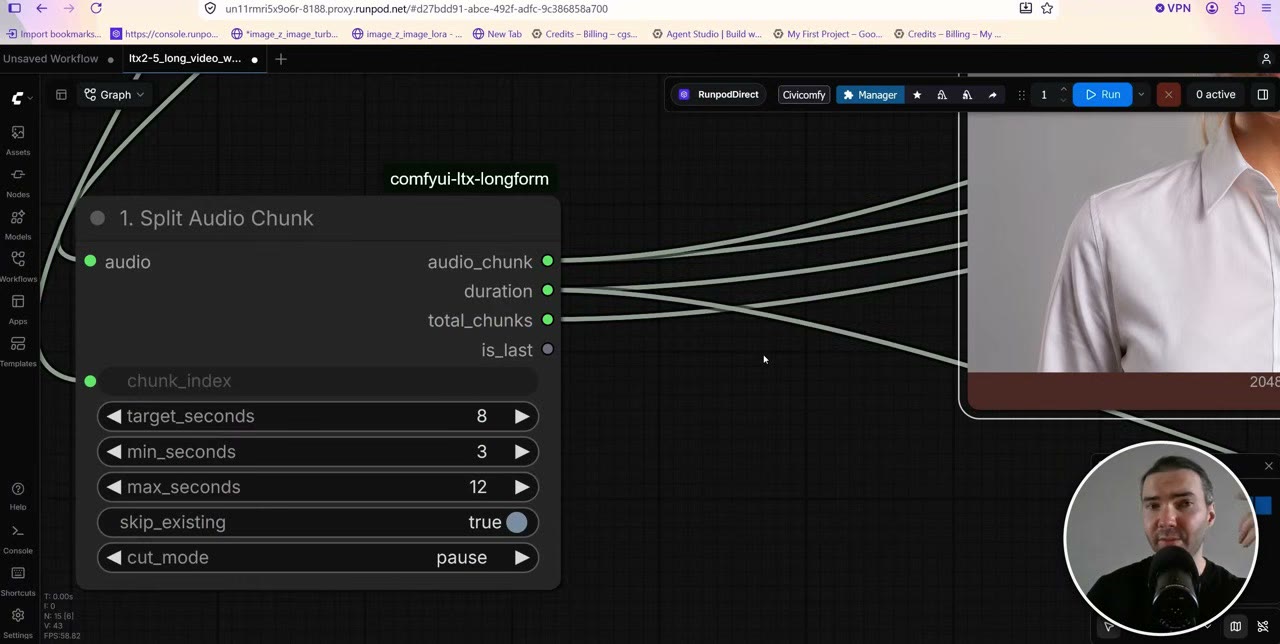Click the chunk_index input field
This screenshot has width=1280, height=644.
(x=318, y=381)
